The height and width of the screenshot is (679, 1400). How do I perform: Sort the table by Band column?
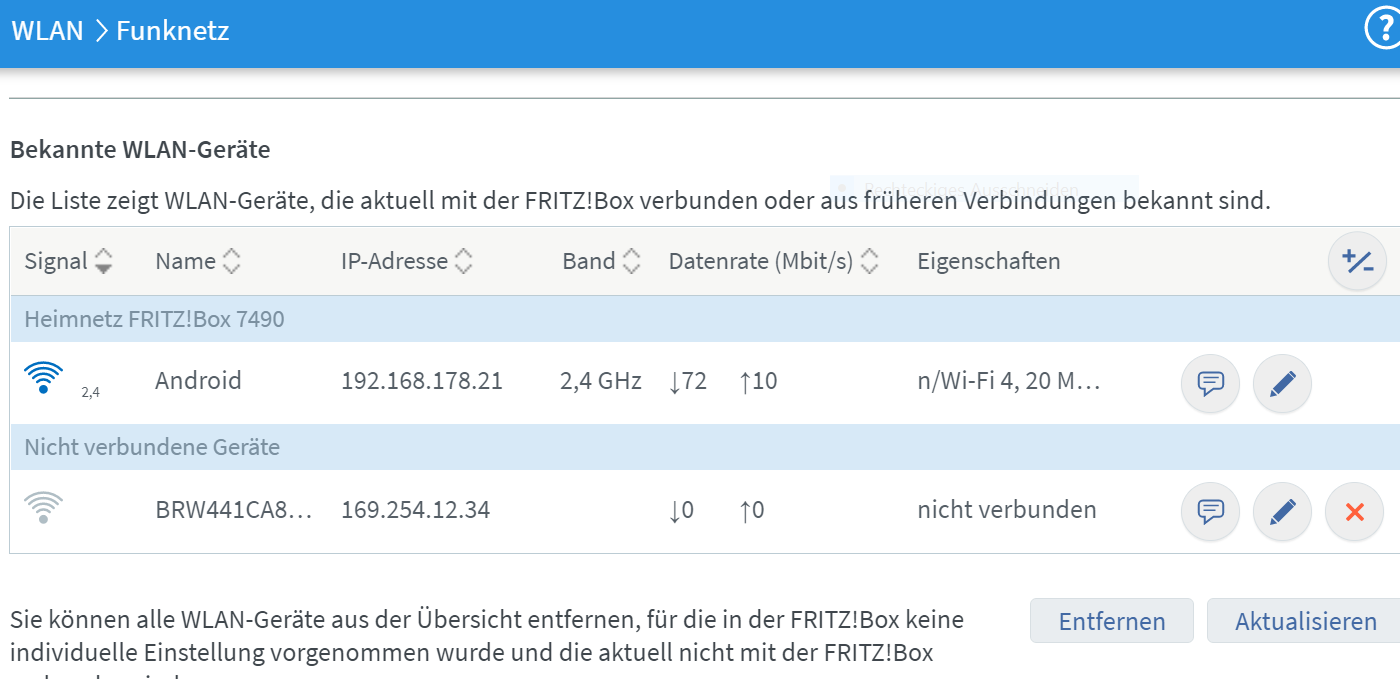601,262
